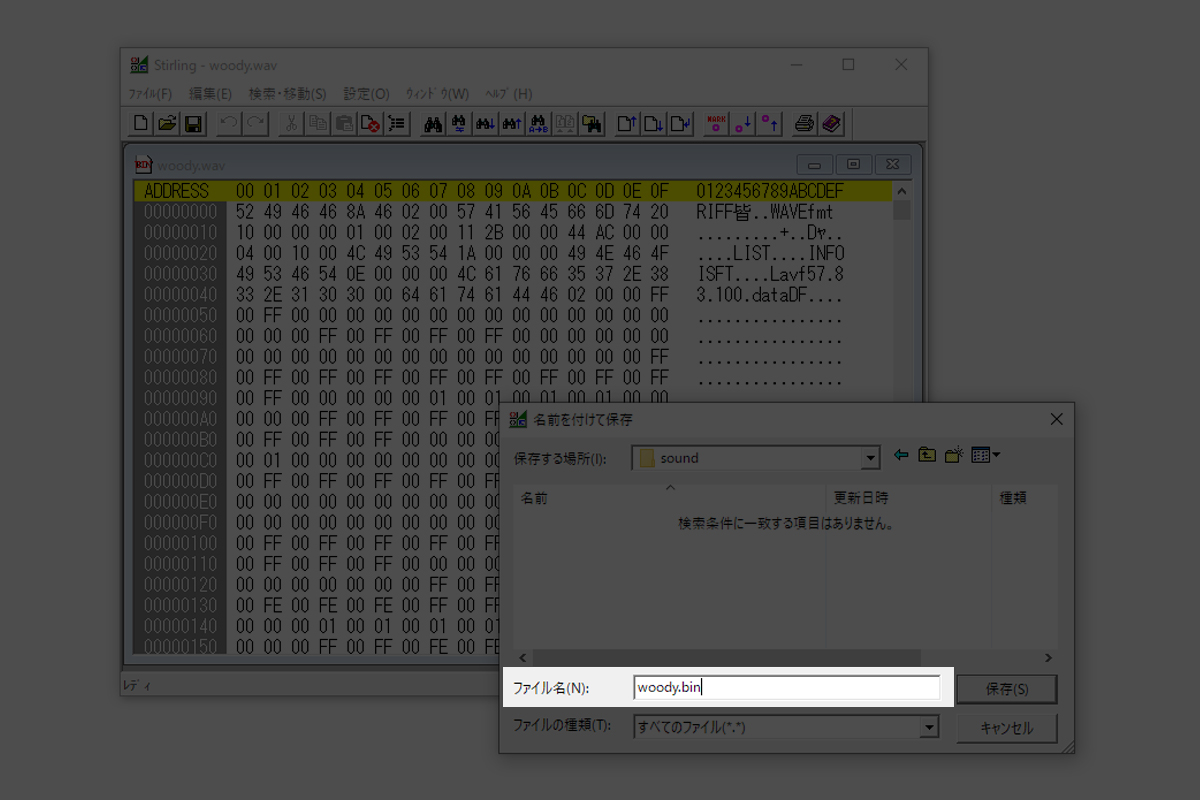Open the 検索・移動(S) menu

pyautogui.click(x=287, y=93)
